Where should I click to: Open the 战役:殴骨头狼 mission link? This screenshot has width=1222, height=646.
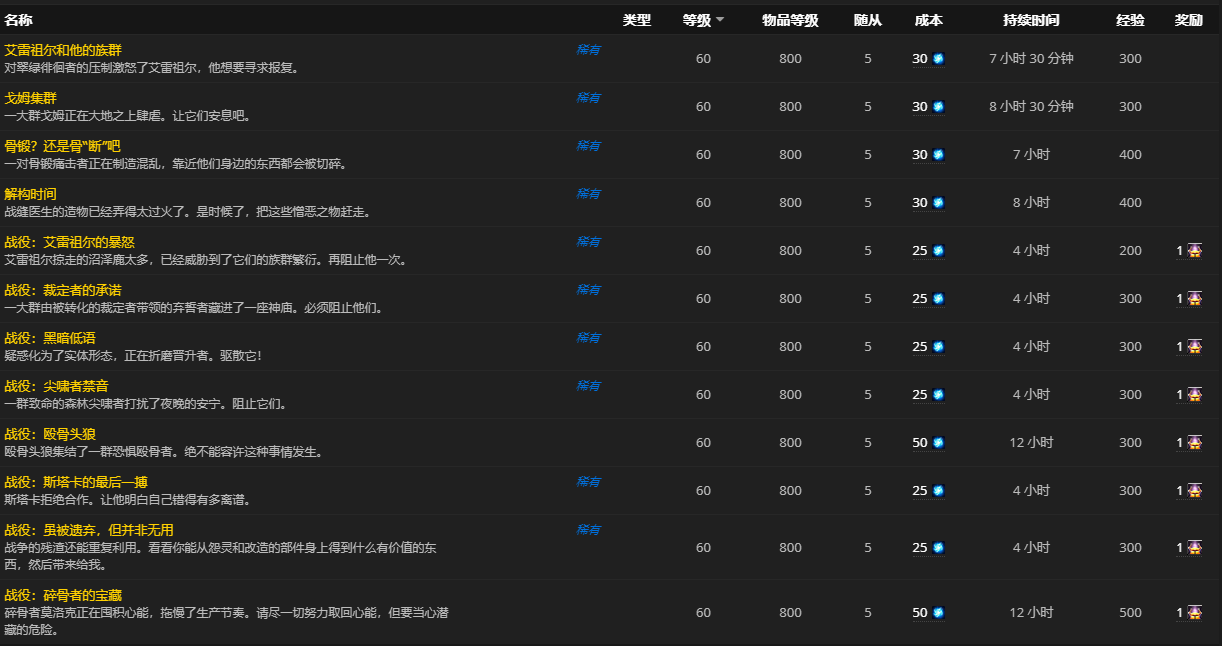50,434
